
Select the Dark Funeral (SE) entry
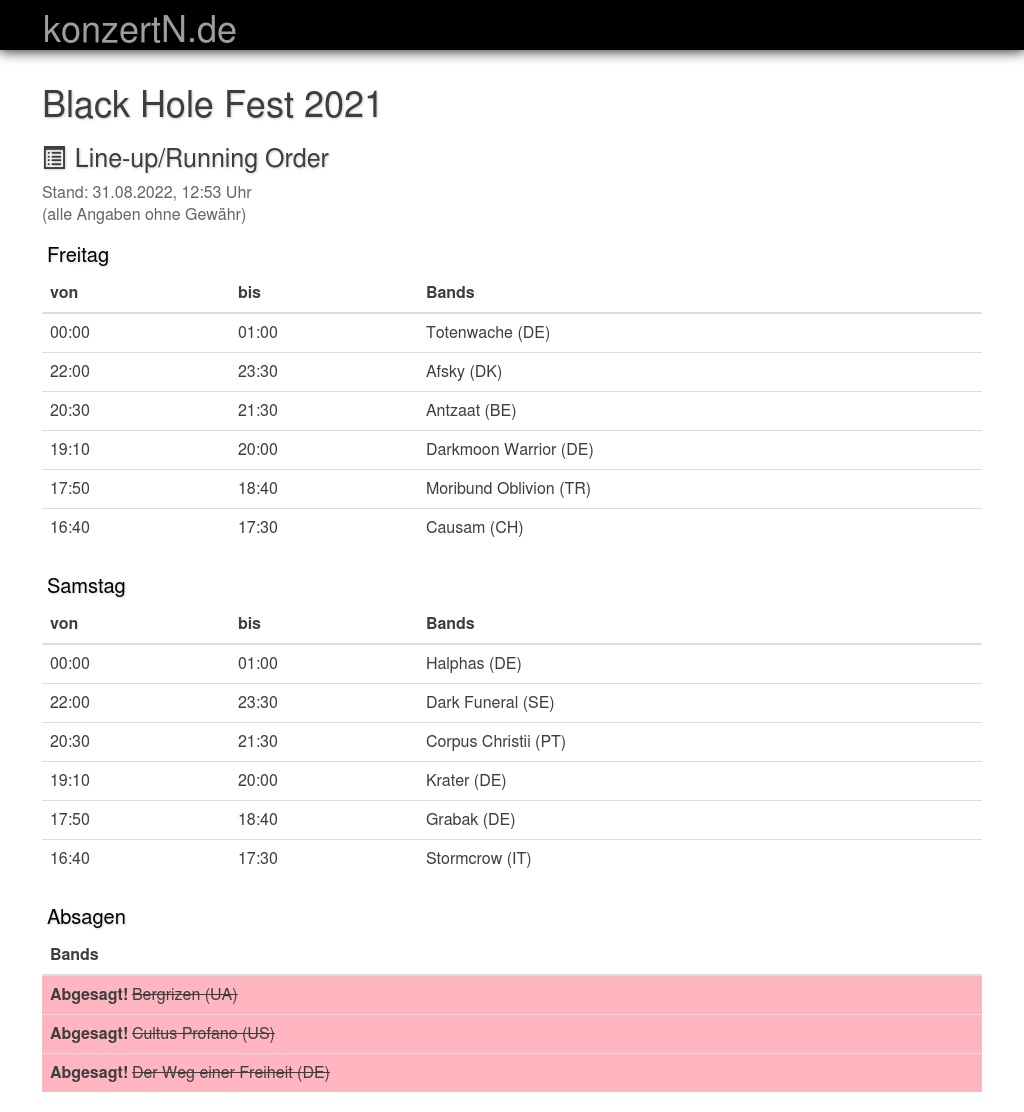pos(489,702)
